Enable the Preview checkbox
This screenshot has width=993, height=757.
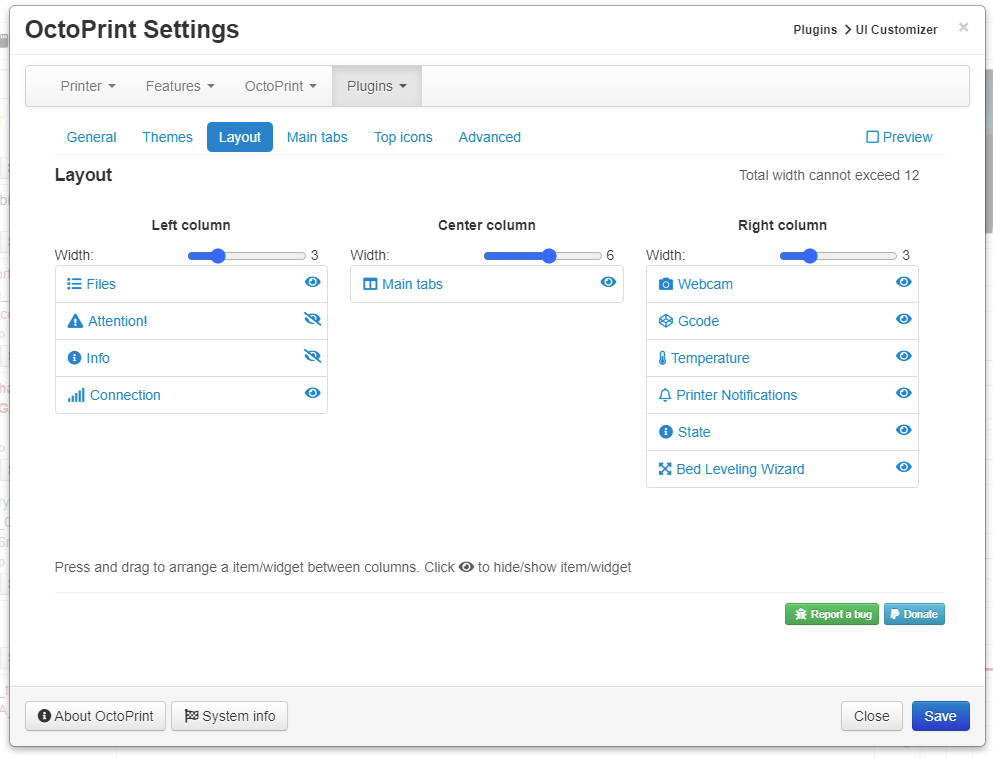point(872,137)
